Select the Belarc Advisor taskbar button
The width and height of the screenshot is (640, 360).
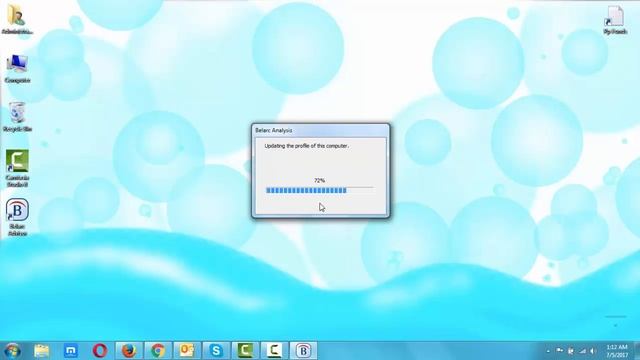click(303, 351)
